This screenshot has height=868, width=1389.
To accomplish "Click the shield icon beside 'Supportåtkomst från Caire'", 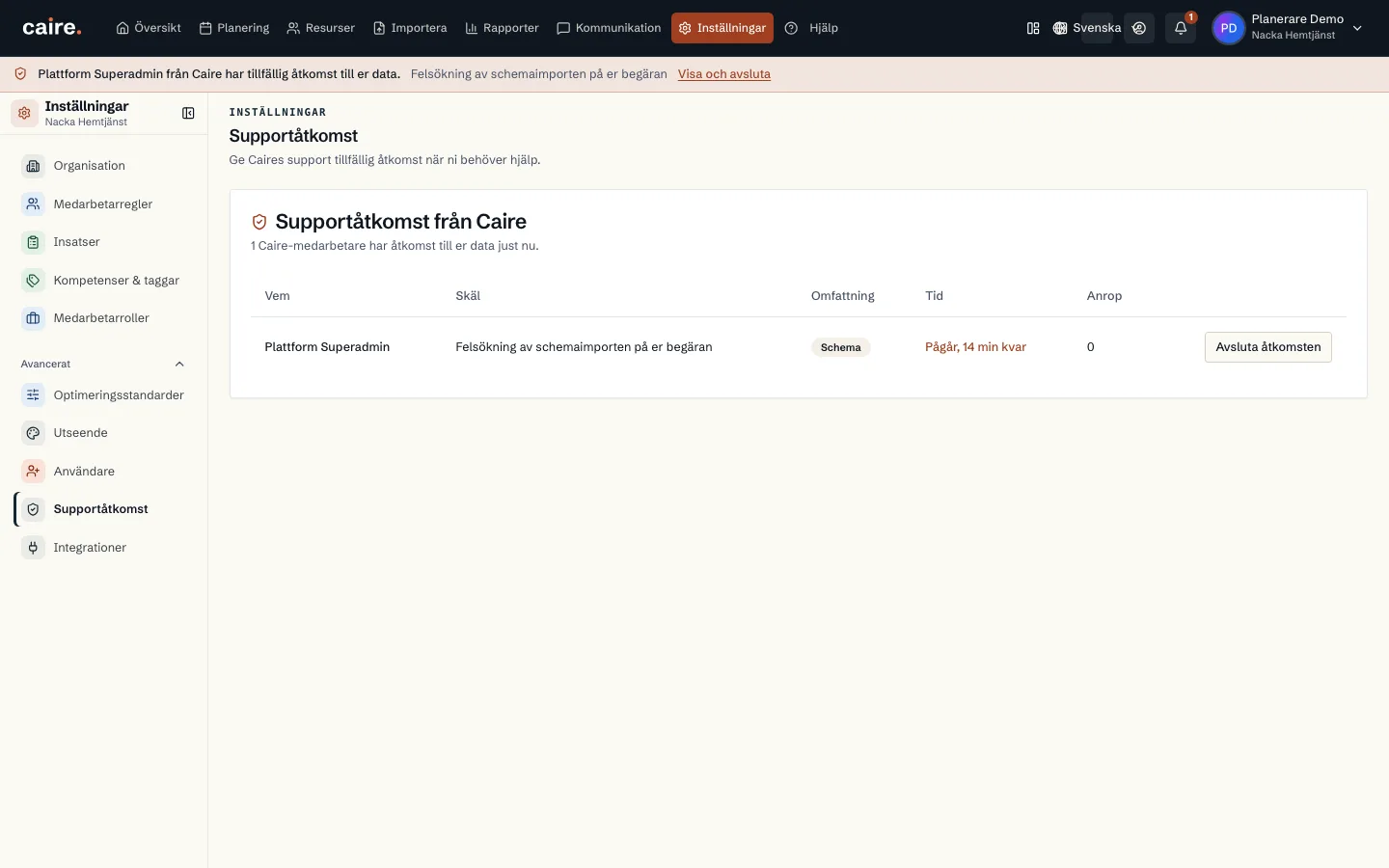I will (x=259, y=222).
